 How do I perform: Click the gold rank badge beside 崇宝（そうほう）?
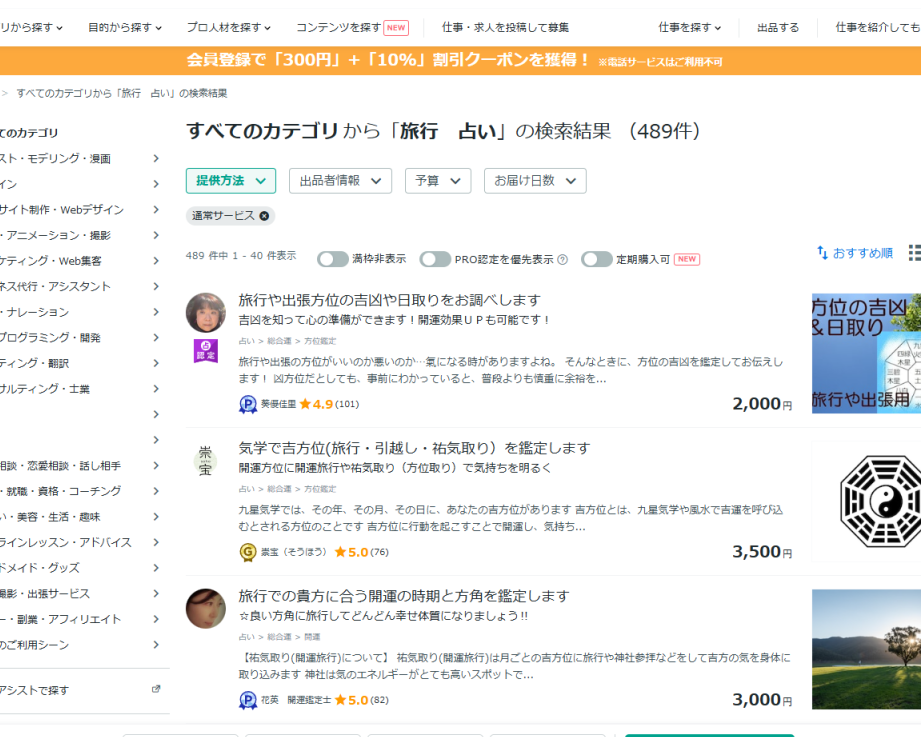(248, 552)
